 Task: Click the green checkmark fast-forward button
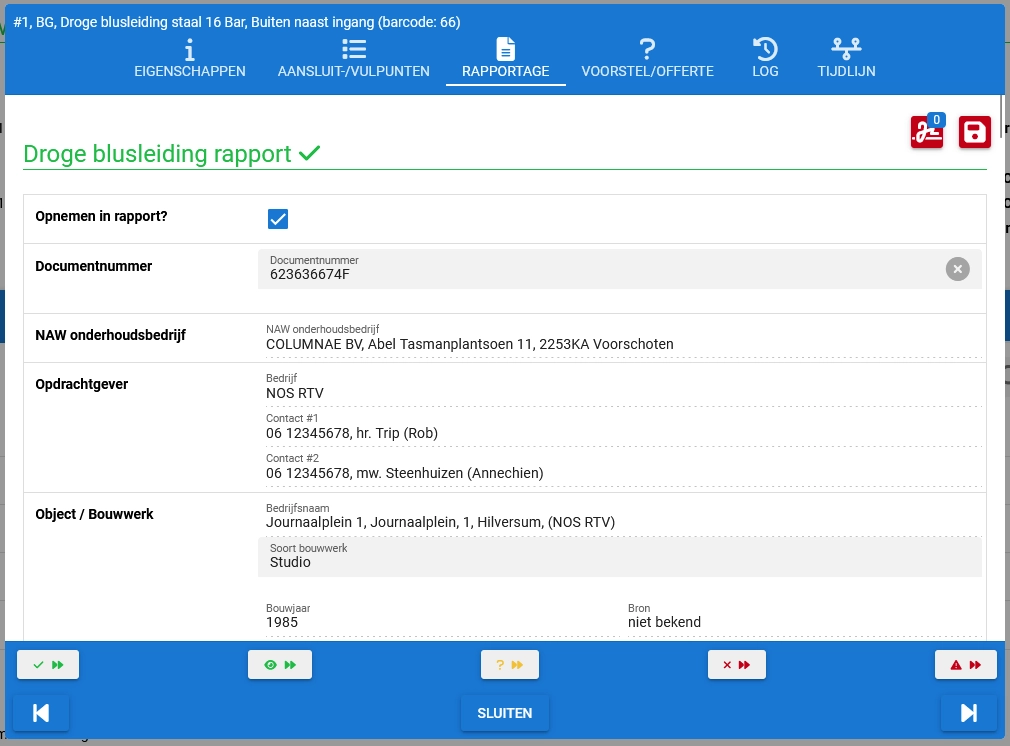(48, 665)
